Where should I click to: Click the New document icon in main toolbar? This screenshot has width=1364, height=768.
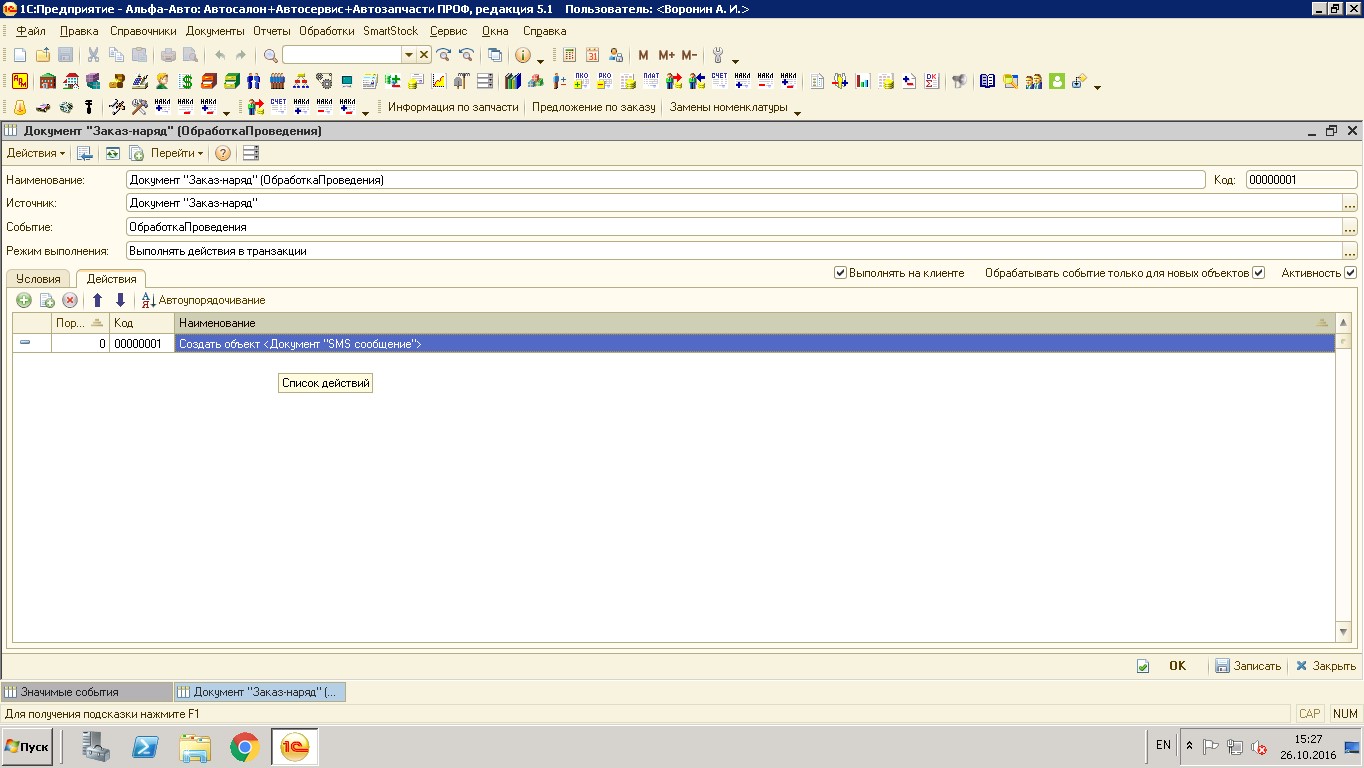(20, 56)
